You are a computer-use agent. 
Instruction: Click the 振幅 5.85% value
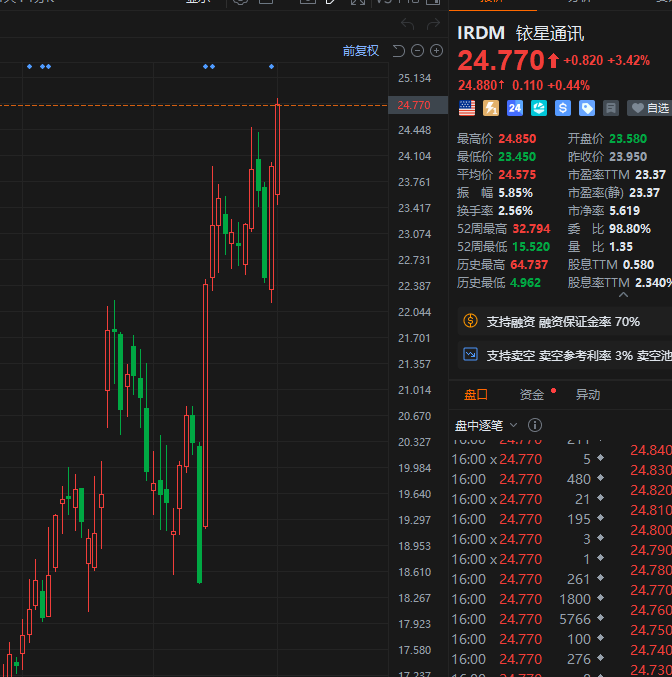point(515,193)
